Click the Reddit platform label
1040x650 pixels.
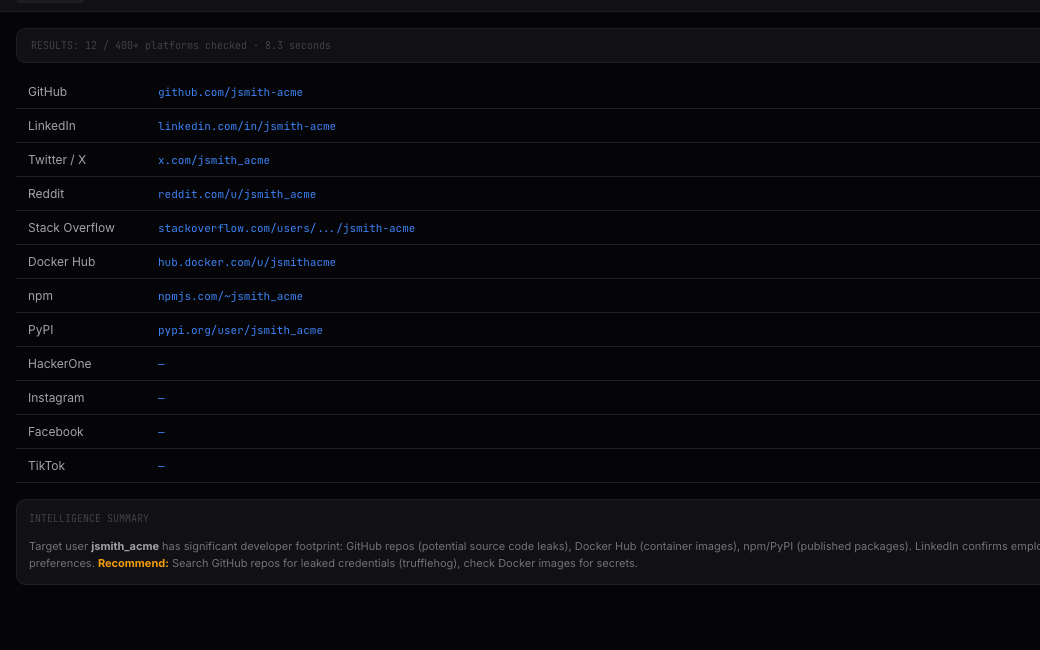(x=46, y=194)
